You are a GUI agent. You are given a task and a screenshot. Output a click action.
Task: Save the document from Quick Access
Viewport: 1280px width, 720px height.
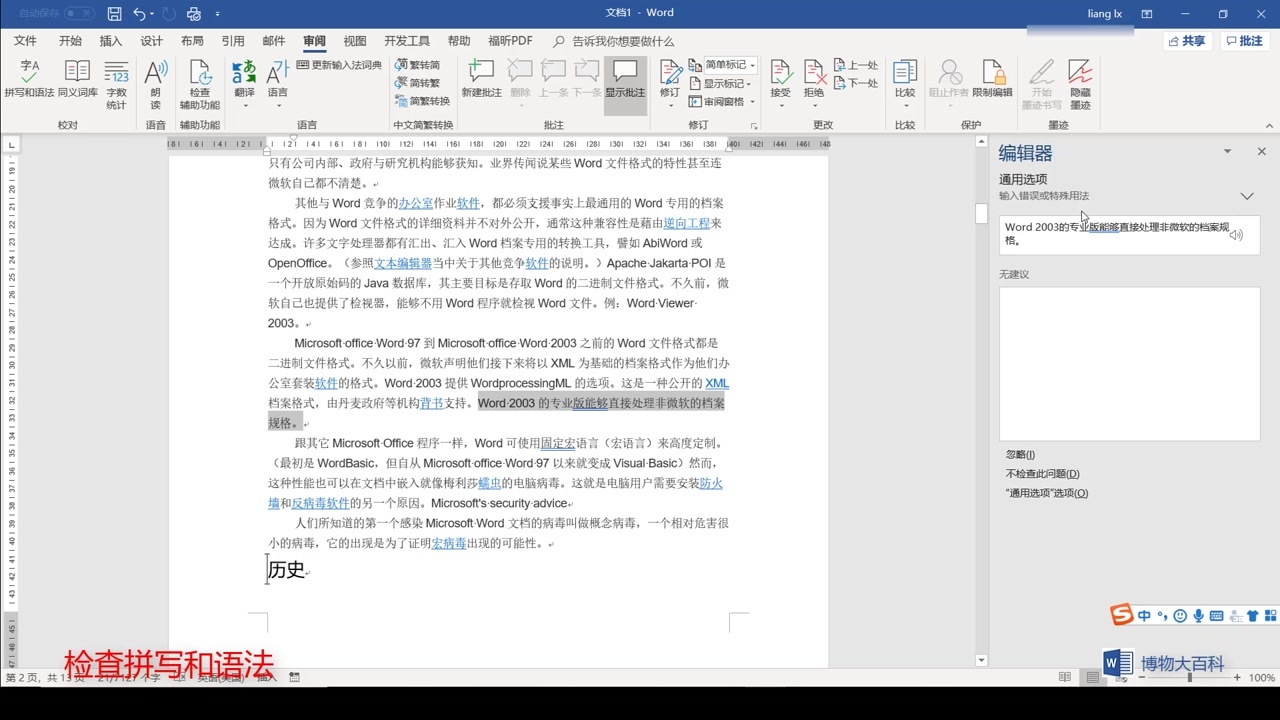tap(114, 14)
